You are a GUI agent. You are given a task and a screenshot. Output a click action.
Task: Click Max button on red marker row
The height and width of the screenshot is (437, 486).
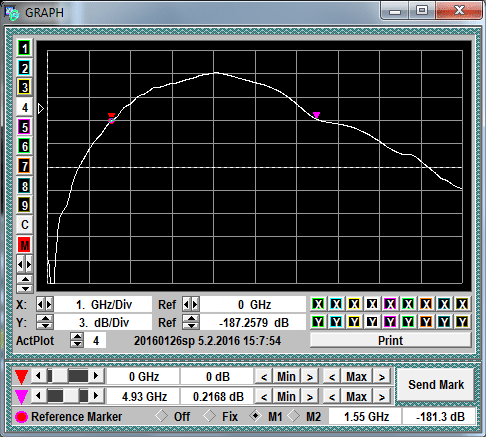356,377
